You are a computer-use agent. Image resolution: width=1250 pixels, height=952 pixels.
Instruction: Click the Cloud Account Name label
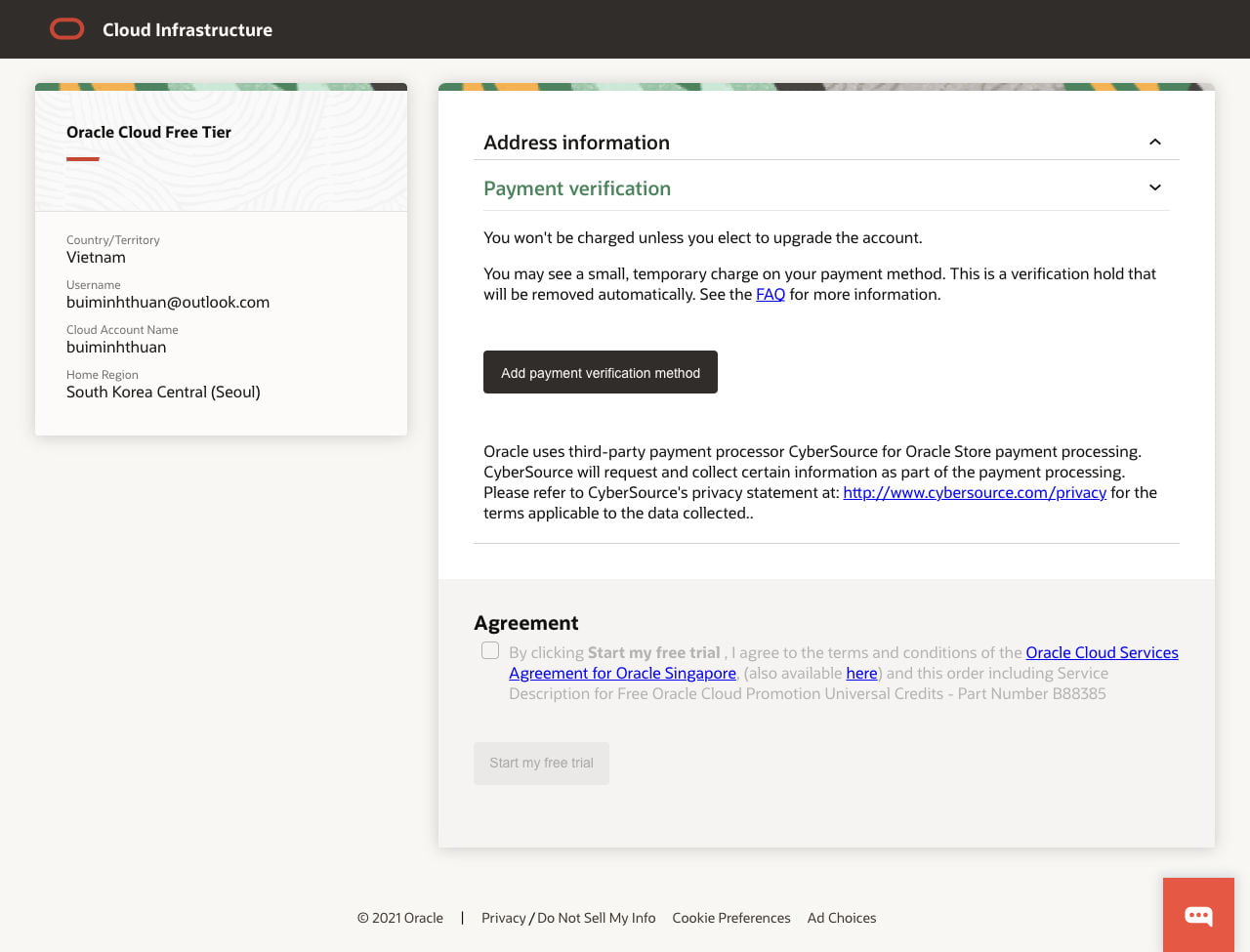point(122,330)
